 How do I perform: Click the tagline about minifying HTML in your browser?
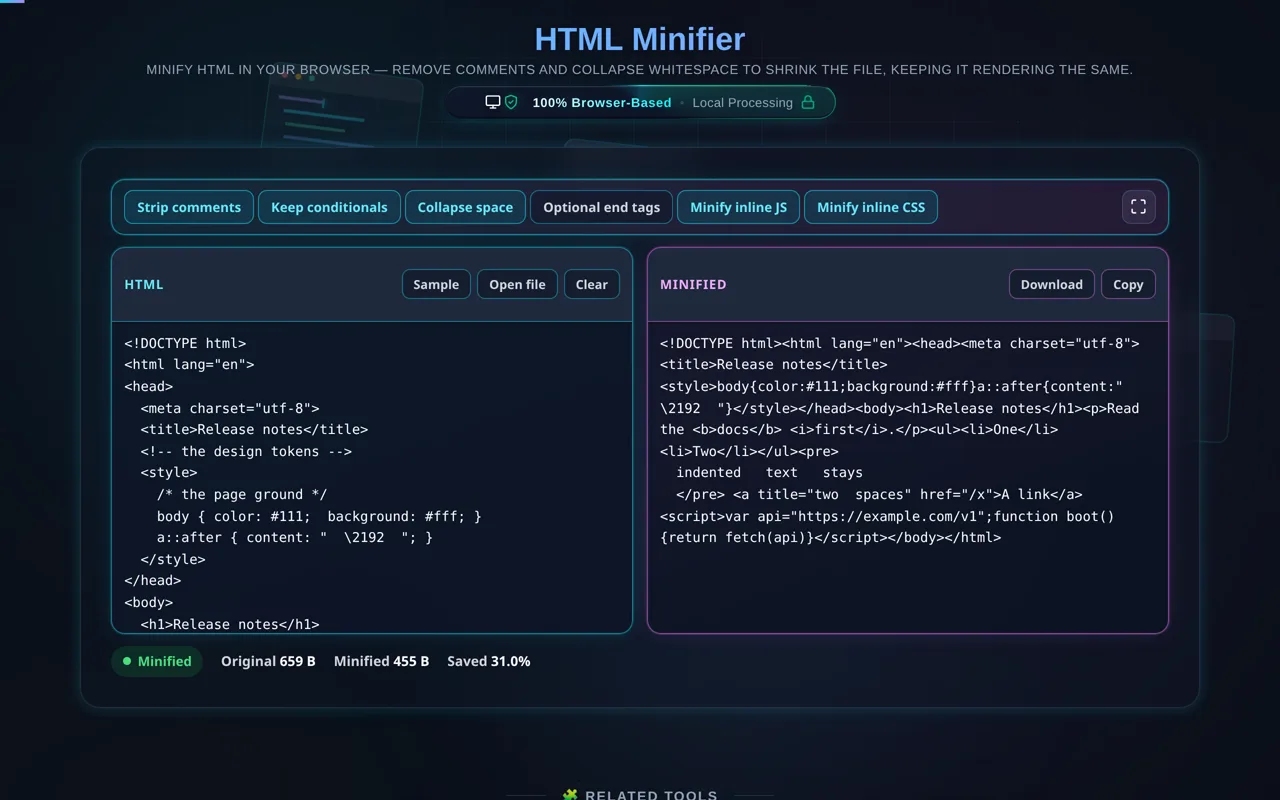[x=640, y=70]
